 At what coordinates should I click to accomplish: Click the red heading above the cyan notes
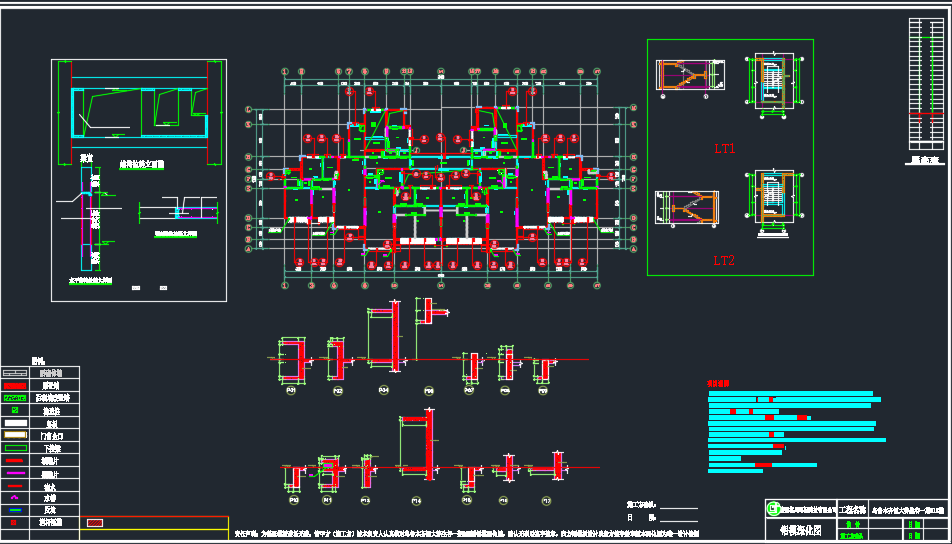click(718, 384)
